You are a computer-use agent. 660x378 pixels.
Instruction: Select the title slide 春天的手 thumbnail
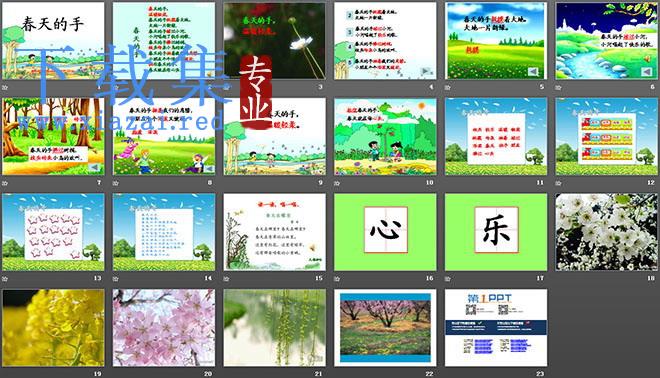coord(53,41)
